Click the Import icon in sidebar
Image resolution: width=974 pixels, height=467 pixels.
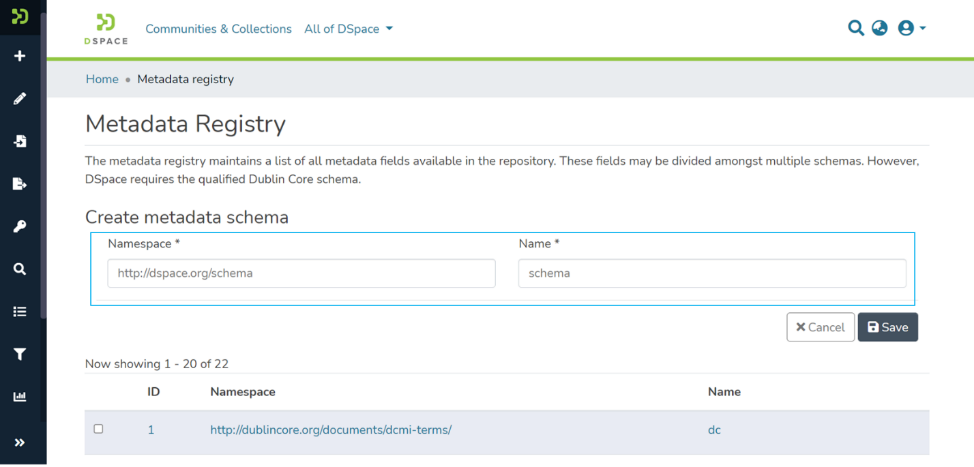pos(19,141)
